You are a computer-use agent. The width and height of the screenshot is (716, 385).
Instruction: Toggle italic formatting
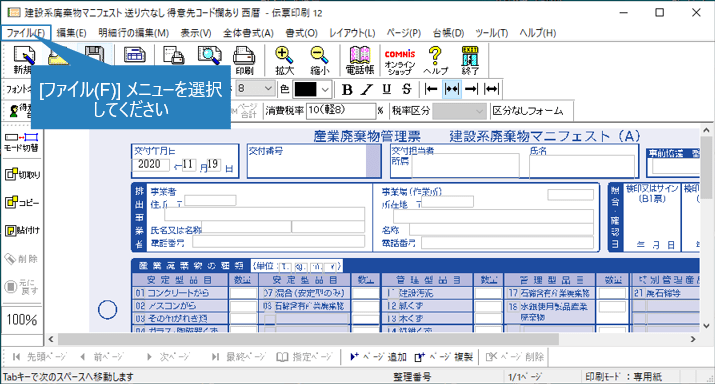[x=367, y=89]
